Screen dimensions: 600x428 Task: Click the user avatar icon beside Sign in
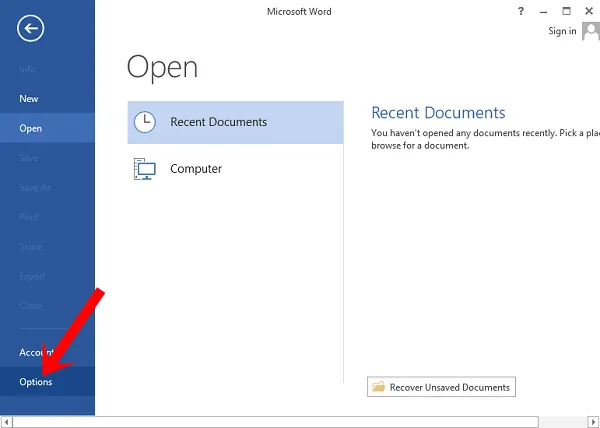point(590,31)
